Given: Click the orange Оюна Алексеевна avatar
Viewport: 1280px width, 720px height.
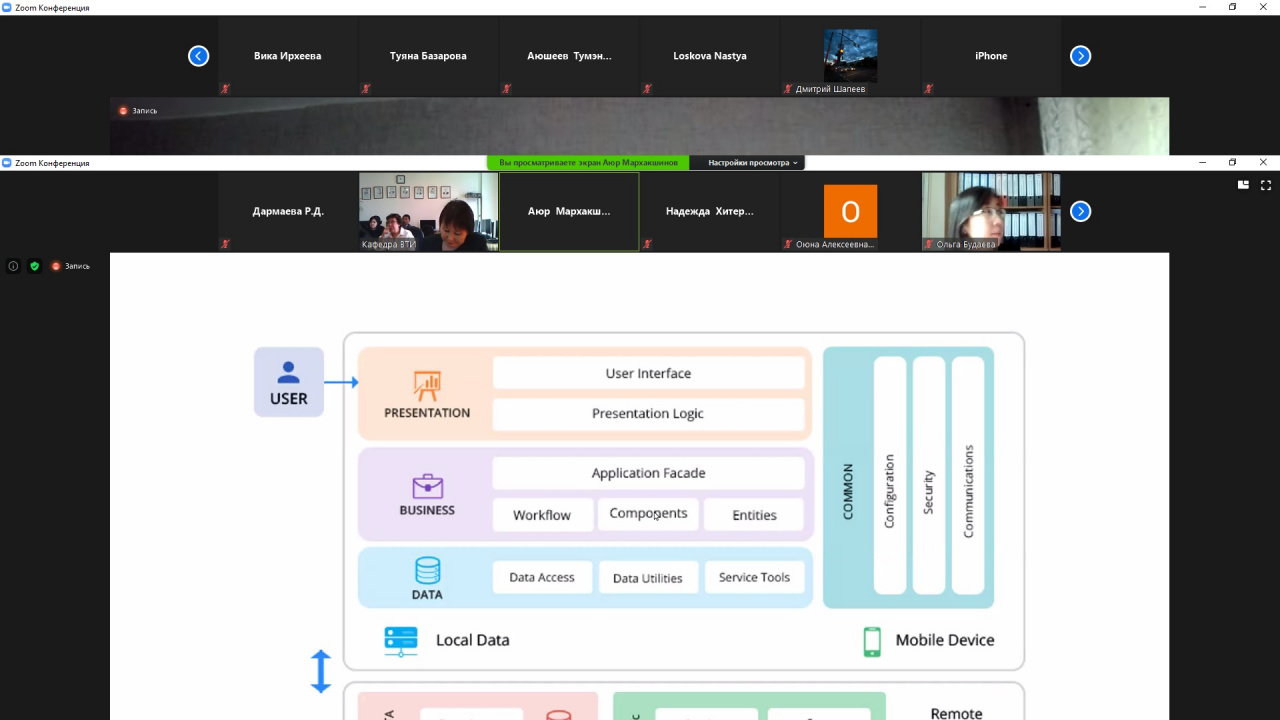Looking at the screenshot, I should [850, 211].
